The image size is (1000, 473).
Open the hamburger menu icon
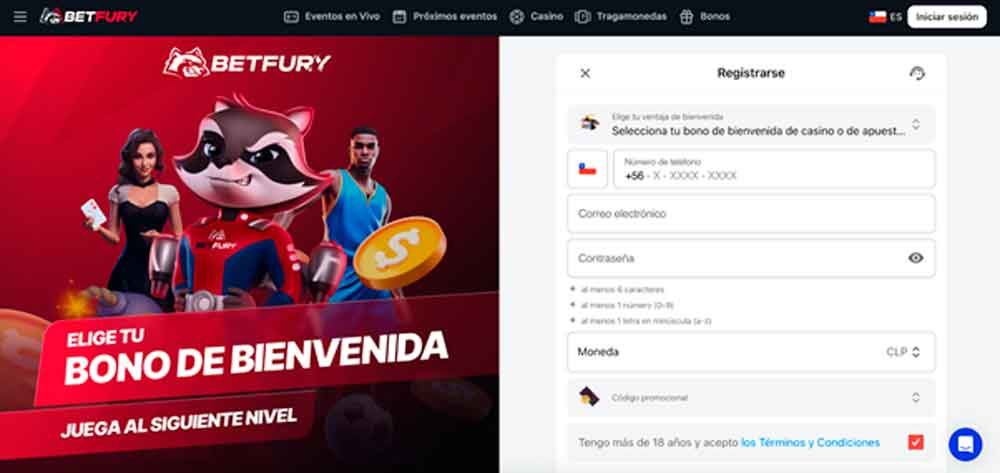click(20, 17)
